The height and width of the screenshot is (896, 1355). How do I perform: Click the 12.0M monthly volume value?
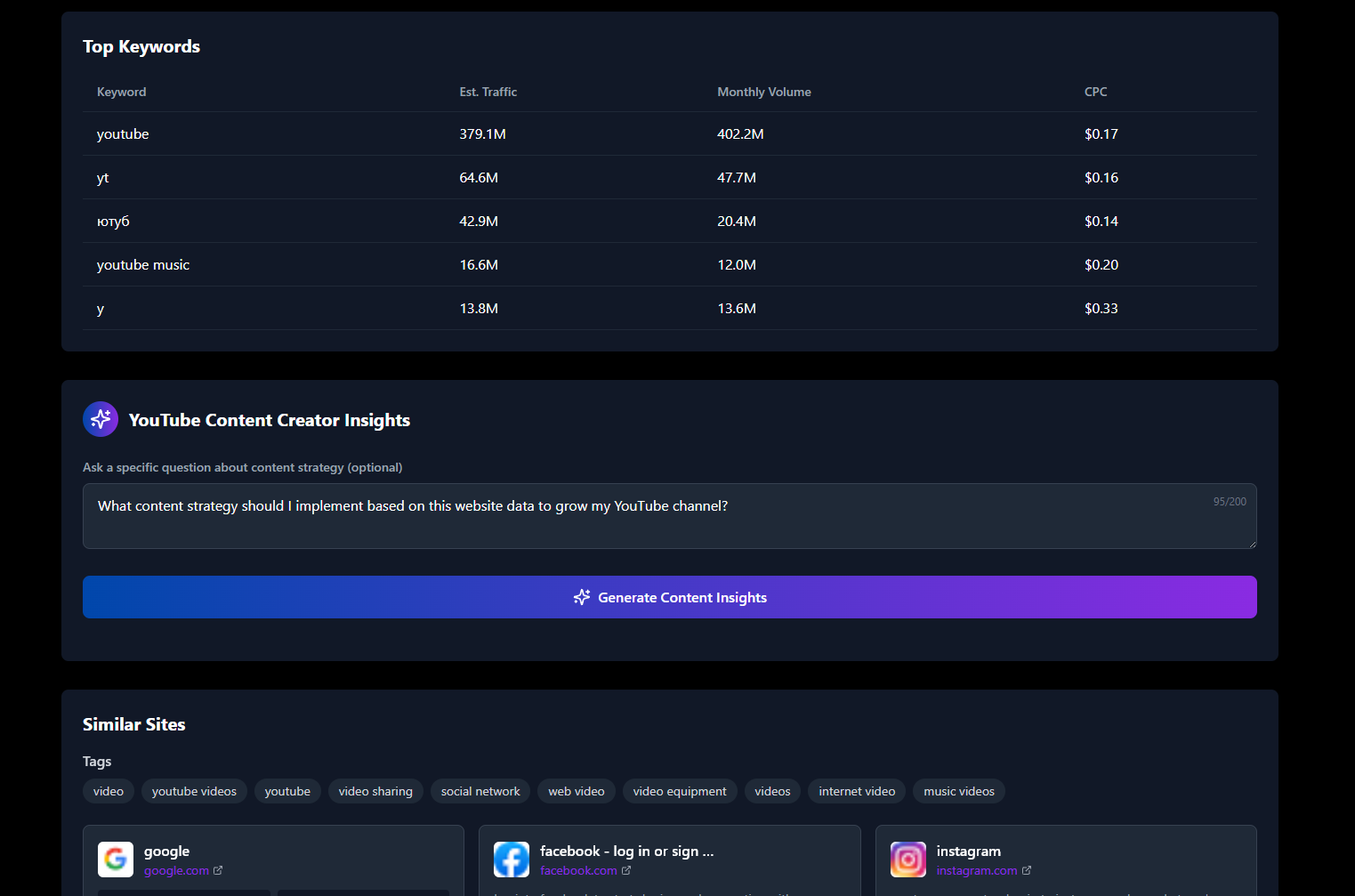click(737, 264)
